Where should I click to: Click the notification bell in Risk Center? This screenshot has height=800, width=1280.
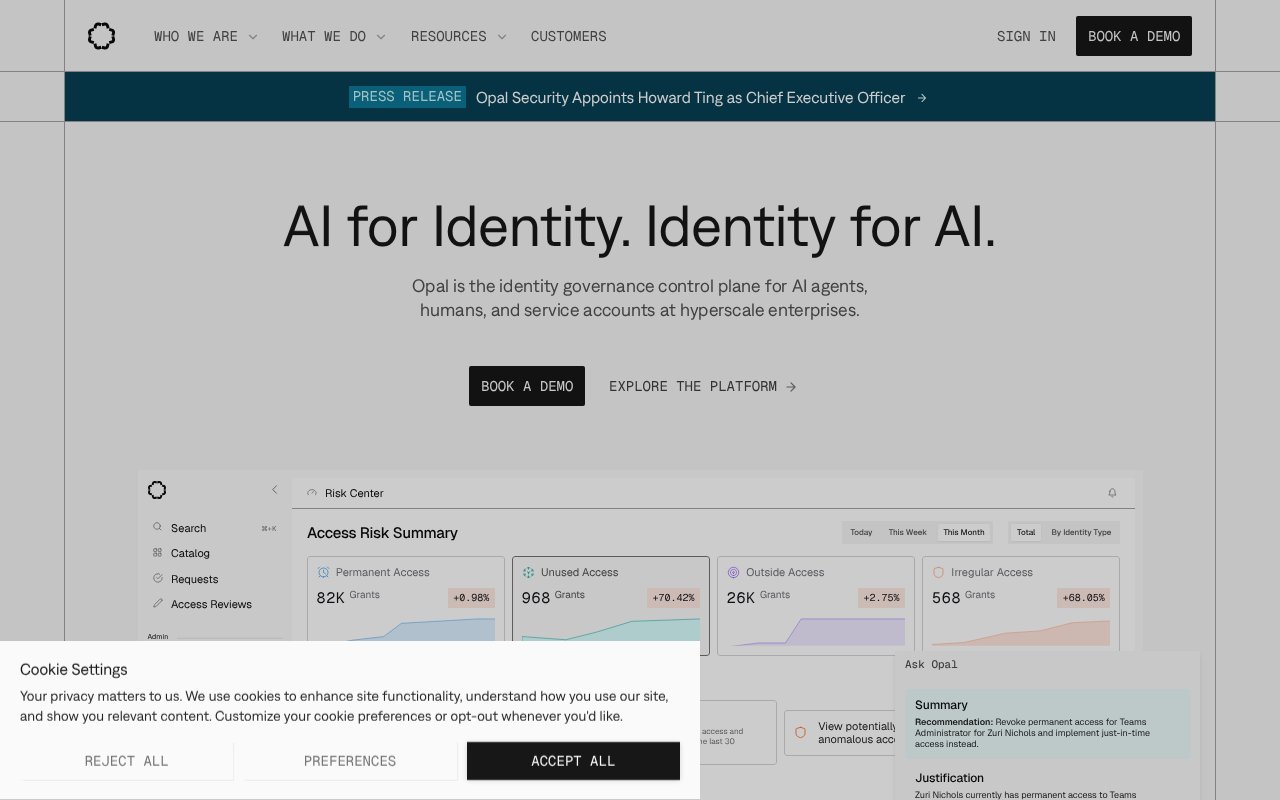(x=1112, y=493)
